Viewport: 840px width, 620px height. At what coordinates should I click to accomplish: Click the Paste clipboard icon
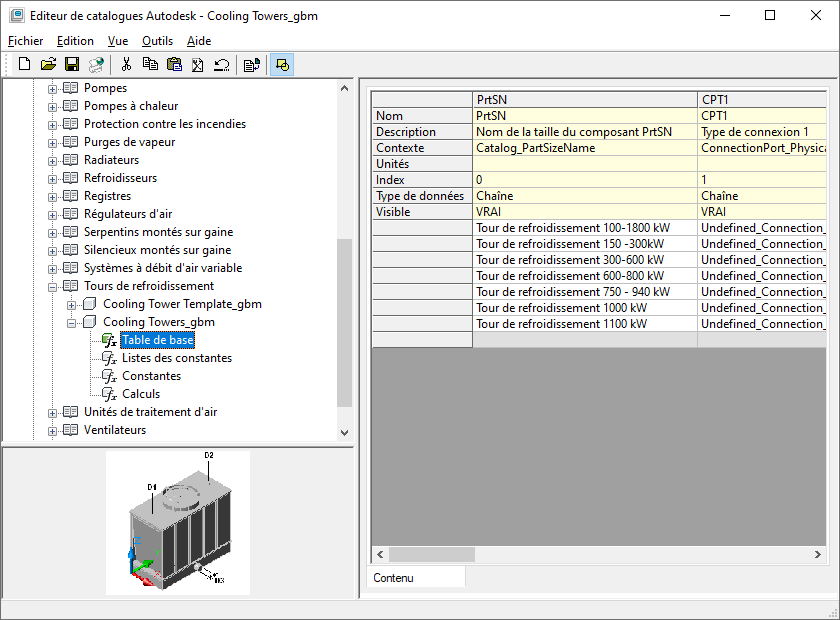[x=174, y=64]
